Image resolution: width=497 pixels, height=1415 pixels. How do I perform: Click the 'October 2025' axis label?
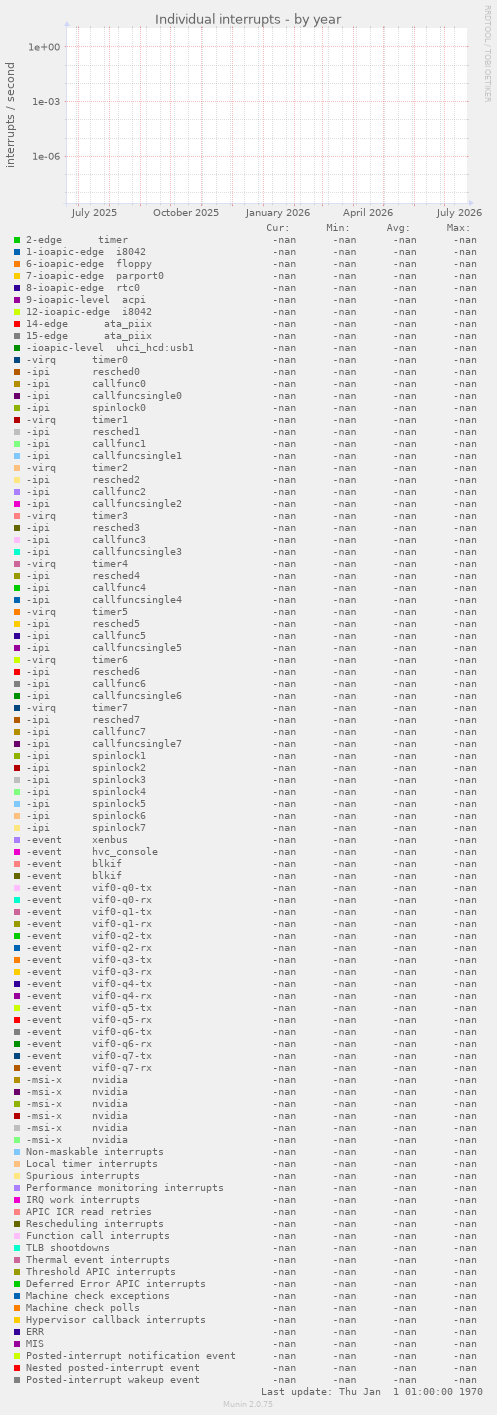pos(186,212)
